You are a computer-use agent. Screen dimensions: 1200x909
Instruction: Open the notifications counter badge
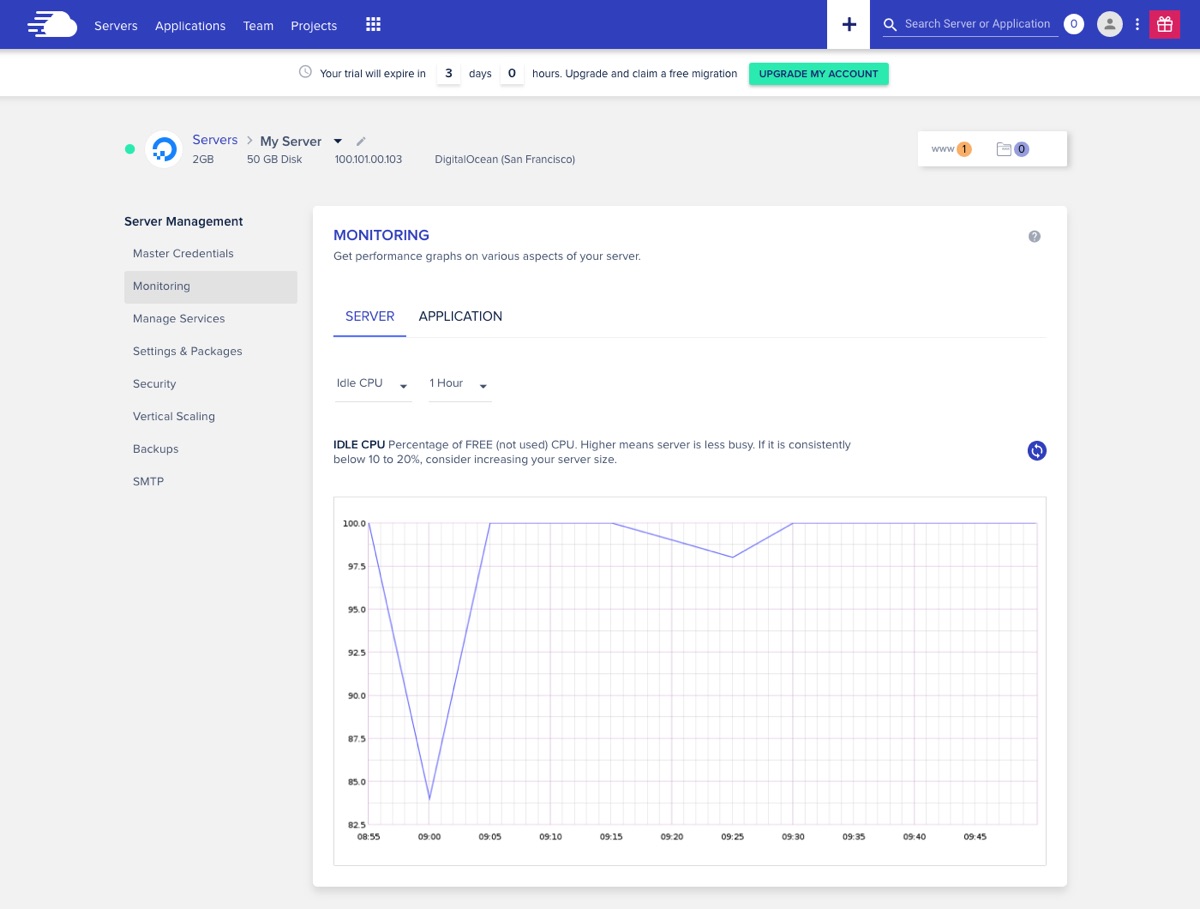click(1073, 24)
